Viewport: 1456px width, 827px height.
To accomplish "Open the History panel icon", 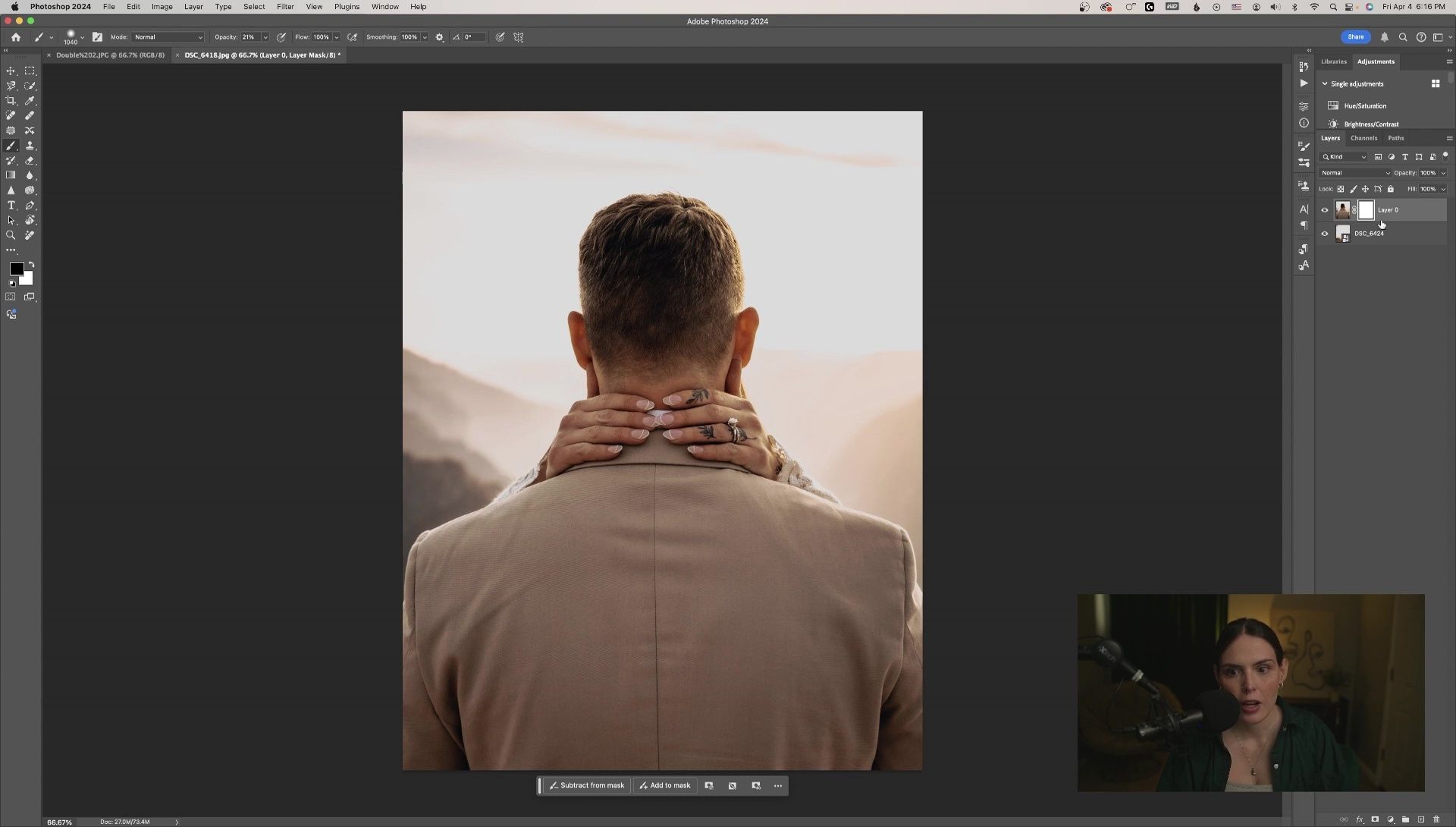I will 1304,67.
